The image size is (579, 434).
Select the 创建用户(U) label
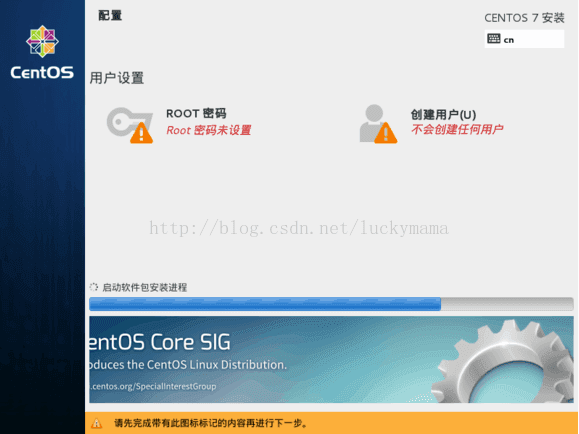(443, 115)
